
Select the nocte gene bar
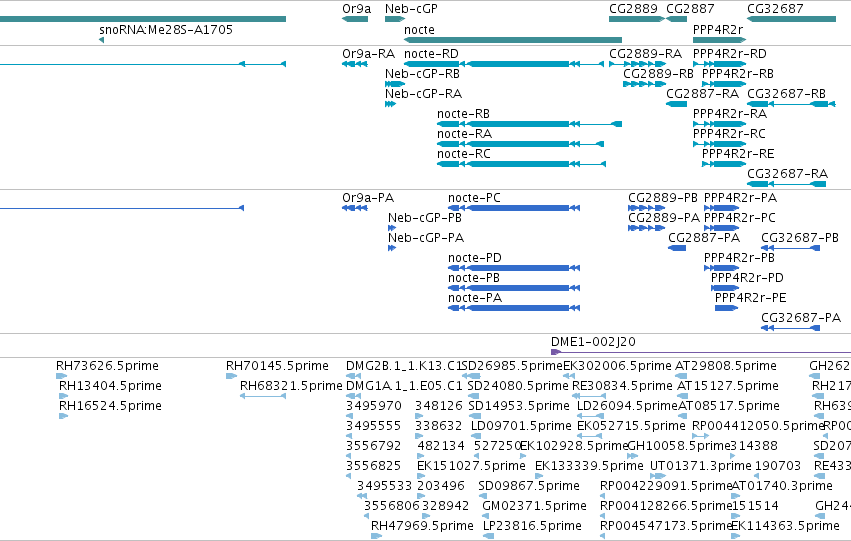[513, 40]
